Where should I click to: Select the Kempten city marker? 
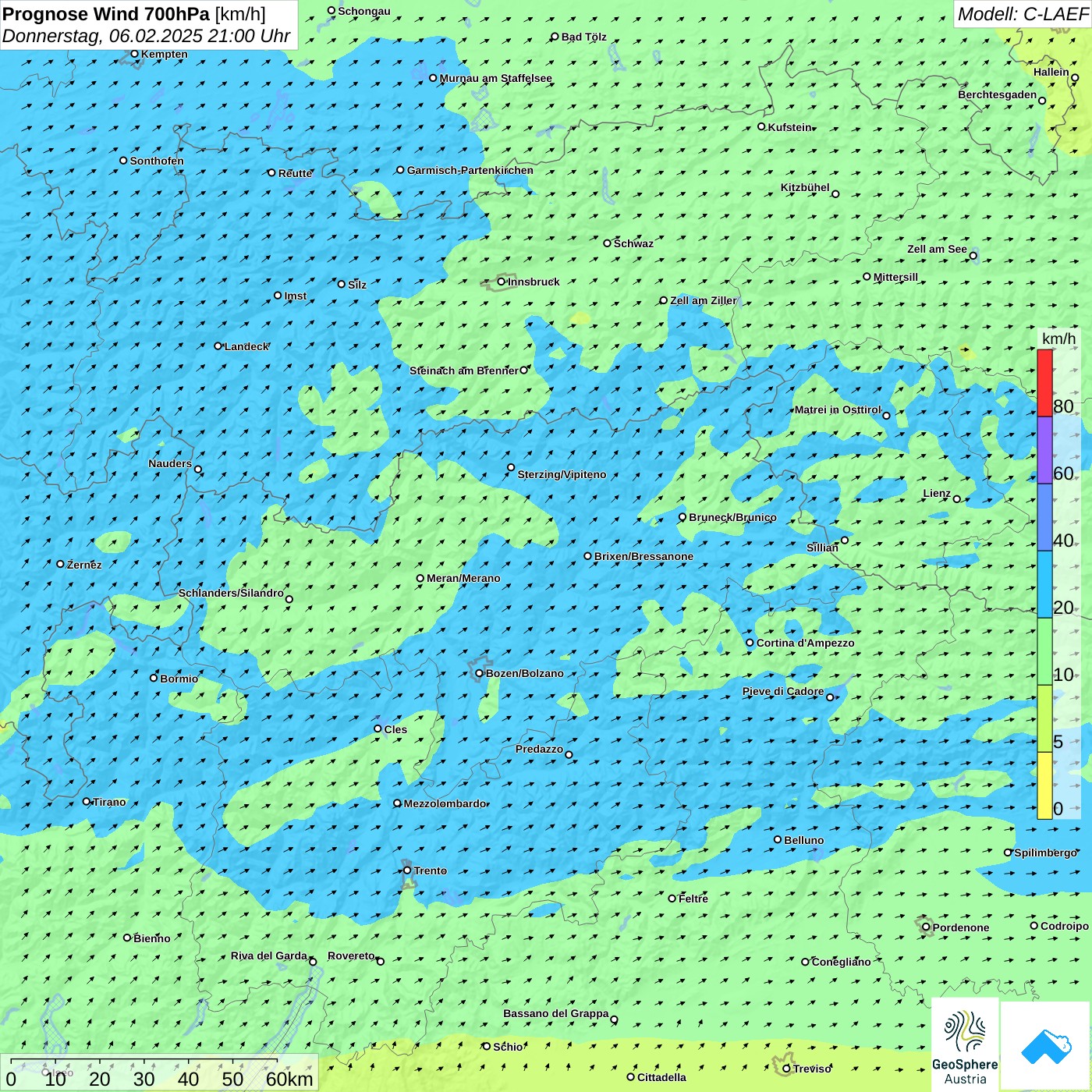[x=134, y=54]
